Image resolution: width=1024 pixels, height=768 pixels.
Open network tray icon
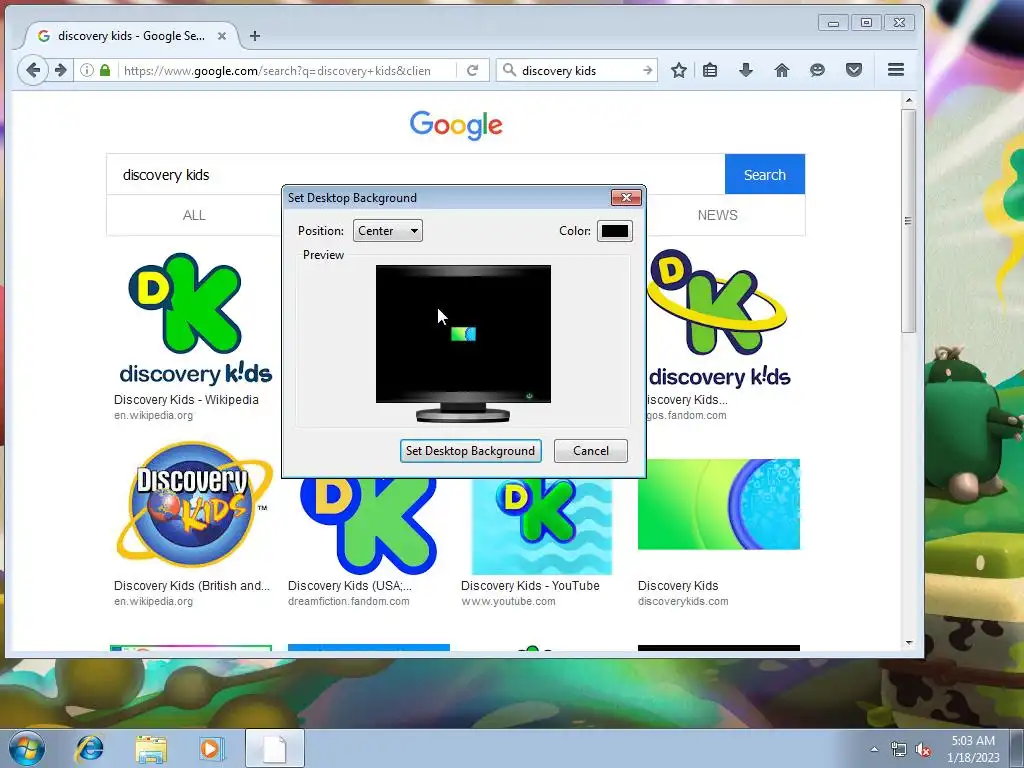(899, 749)
